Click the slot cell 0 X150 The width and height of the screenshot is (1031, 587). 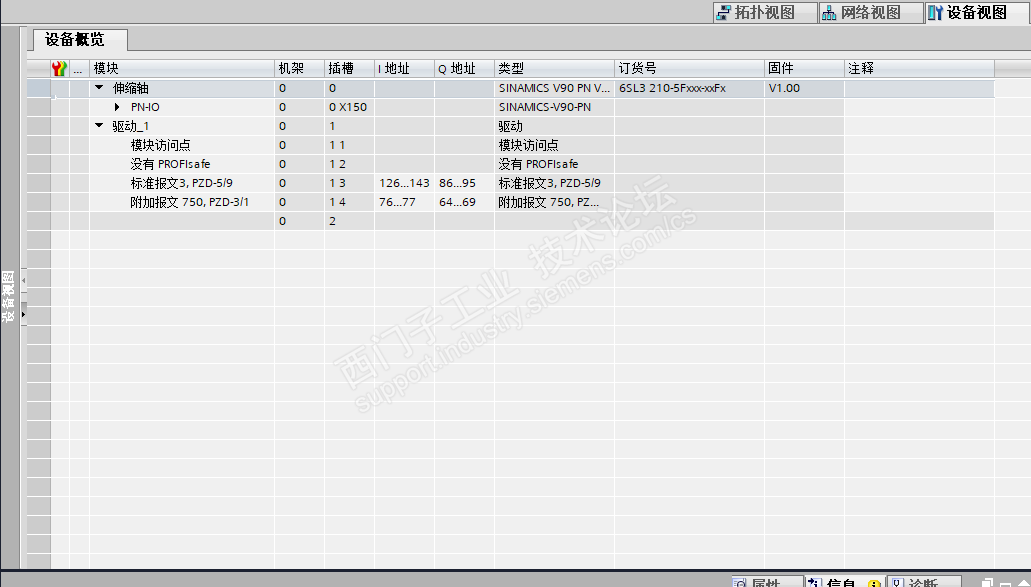pyautogui.click(x=349, y=107)
